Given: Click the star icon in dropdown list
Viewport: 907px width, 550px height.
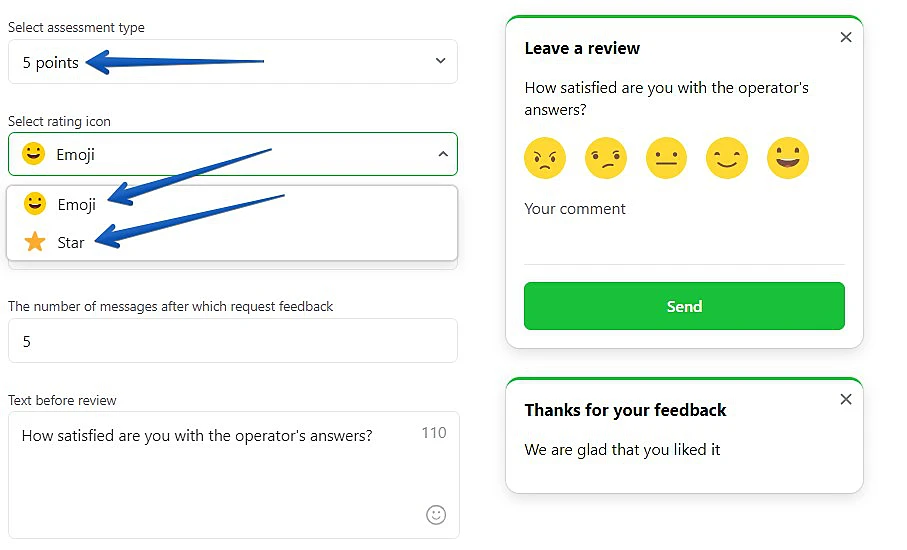Looking at the screenshot, I should (35, 242).
